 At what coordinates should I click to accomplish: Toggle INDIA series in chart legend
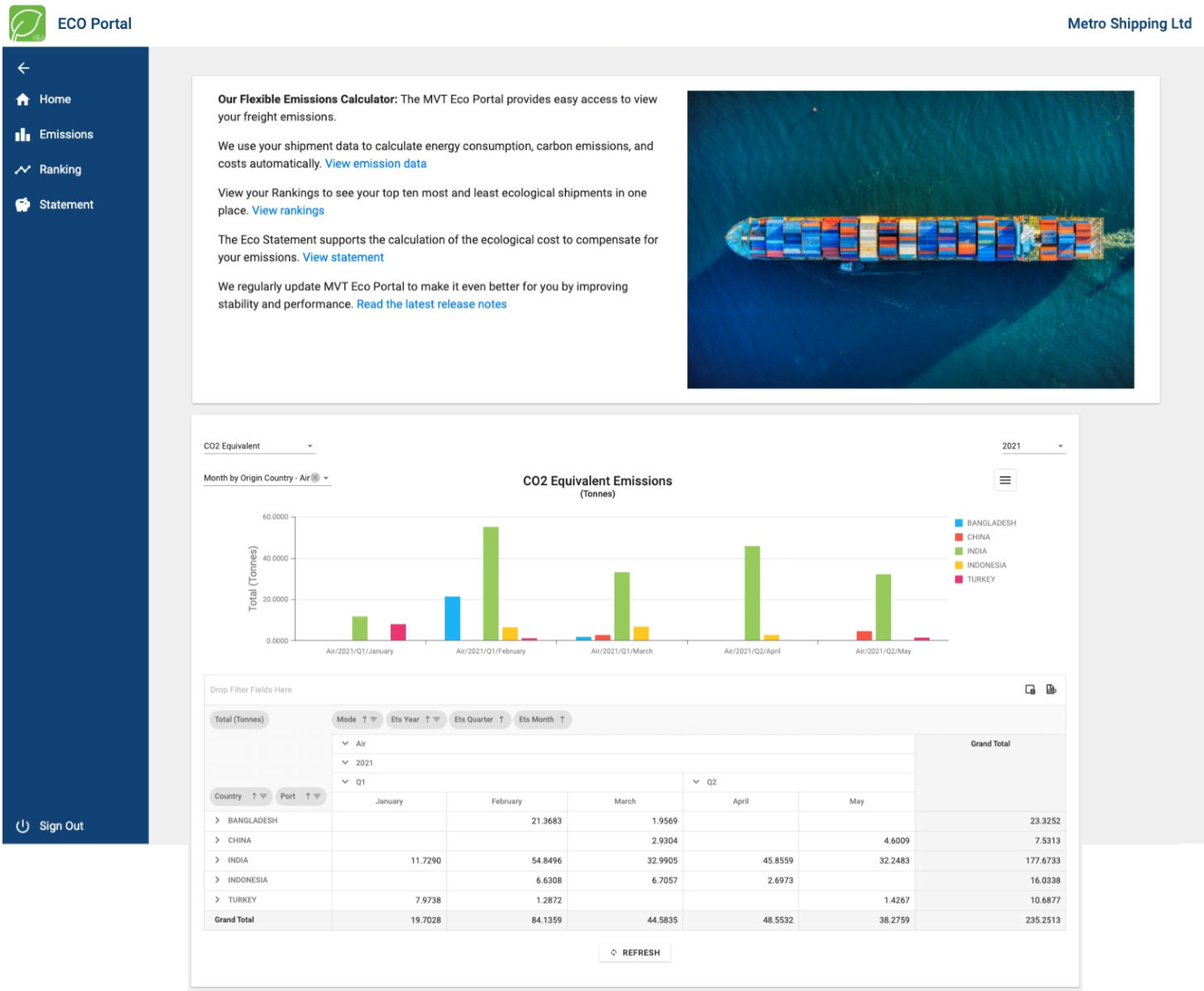click(x=976, y=551)
